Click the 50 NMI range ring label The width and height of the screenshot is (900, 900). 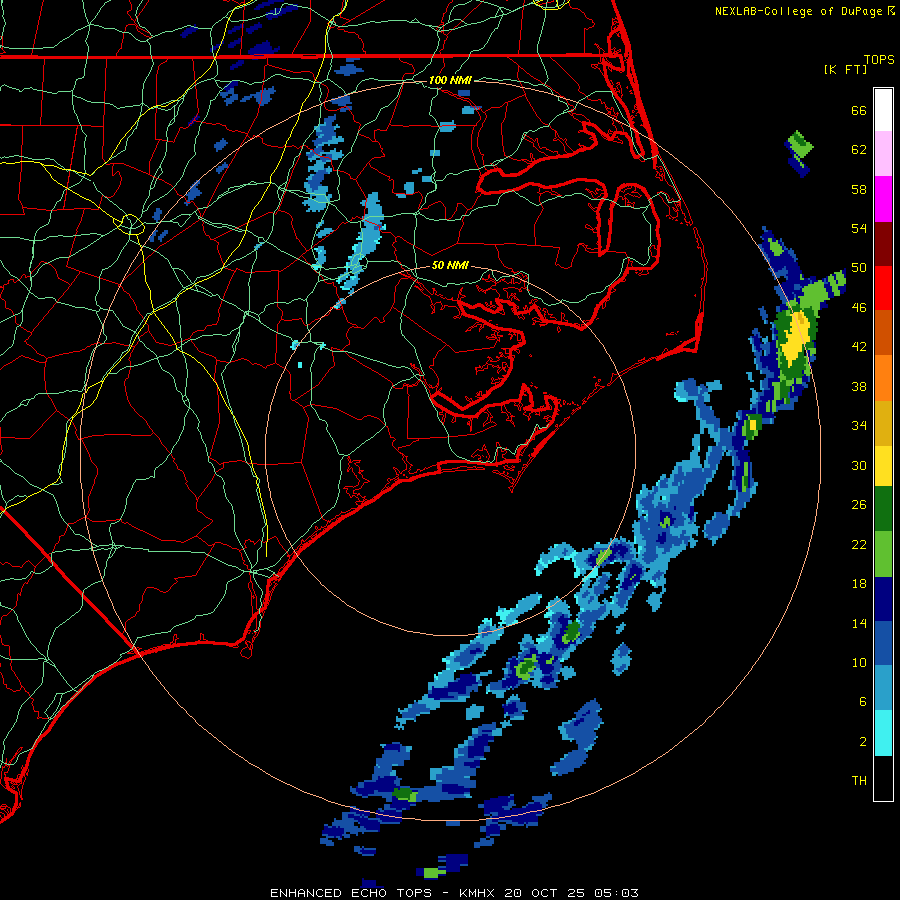click(450, 265)
